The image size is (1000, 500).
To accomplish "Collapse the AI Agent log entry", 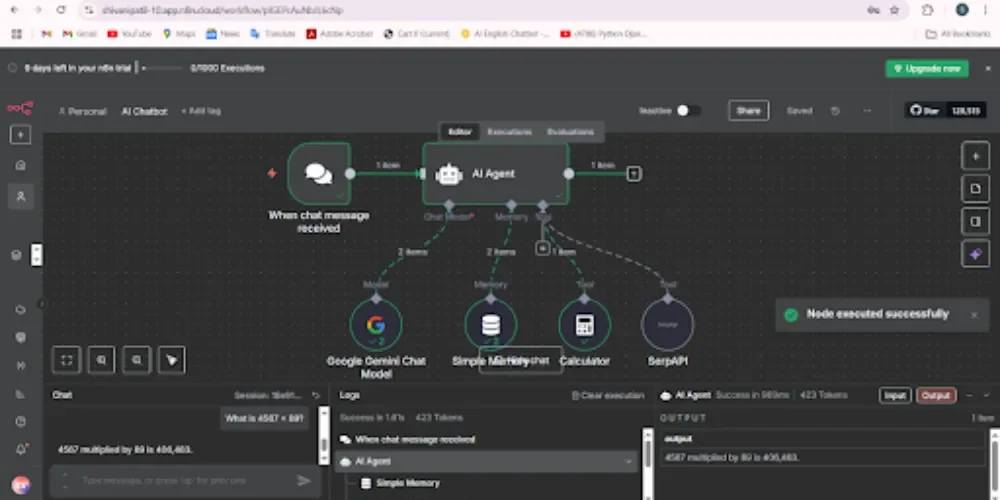I will (629, 462).
